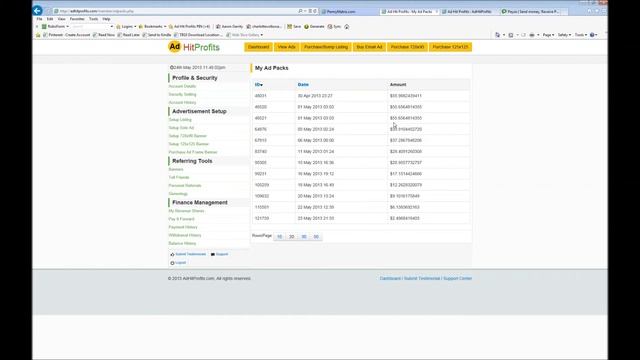Click the Dashboard yellow button
This screenshot has height=360, width=640.
point(258,47)
